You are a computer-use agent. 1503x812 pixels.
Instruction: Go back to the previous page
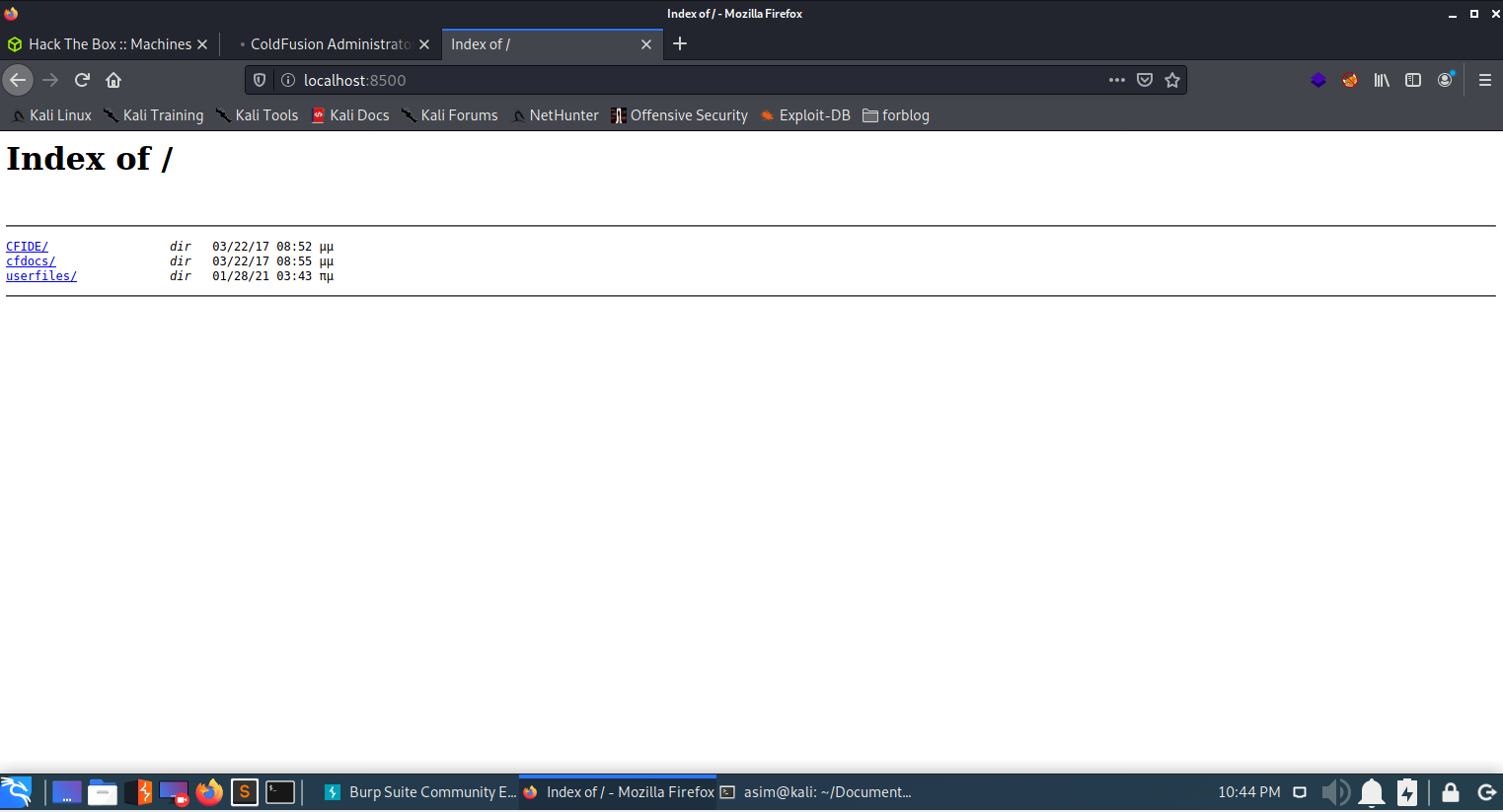click(x=18, y=80)
